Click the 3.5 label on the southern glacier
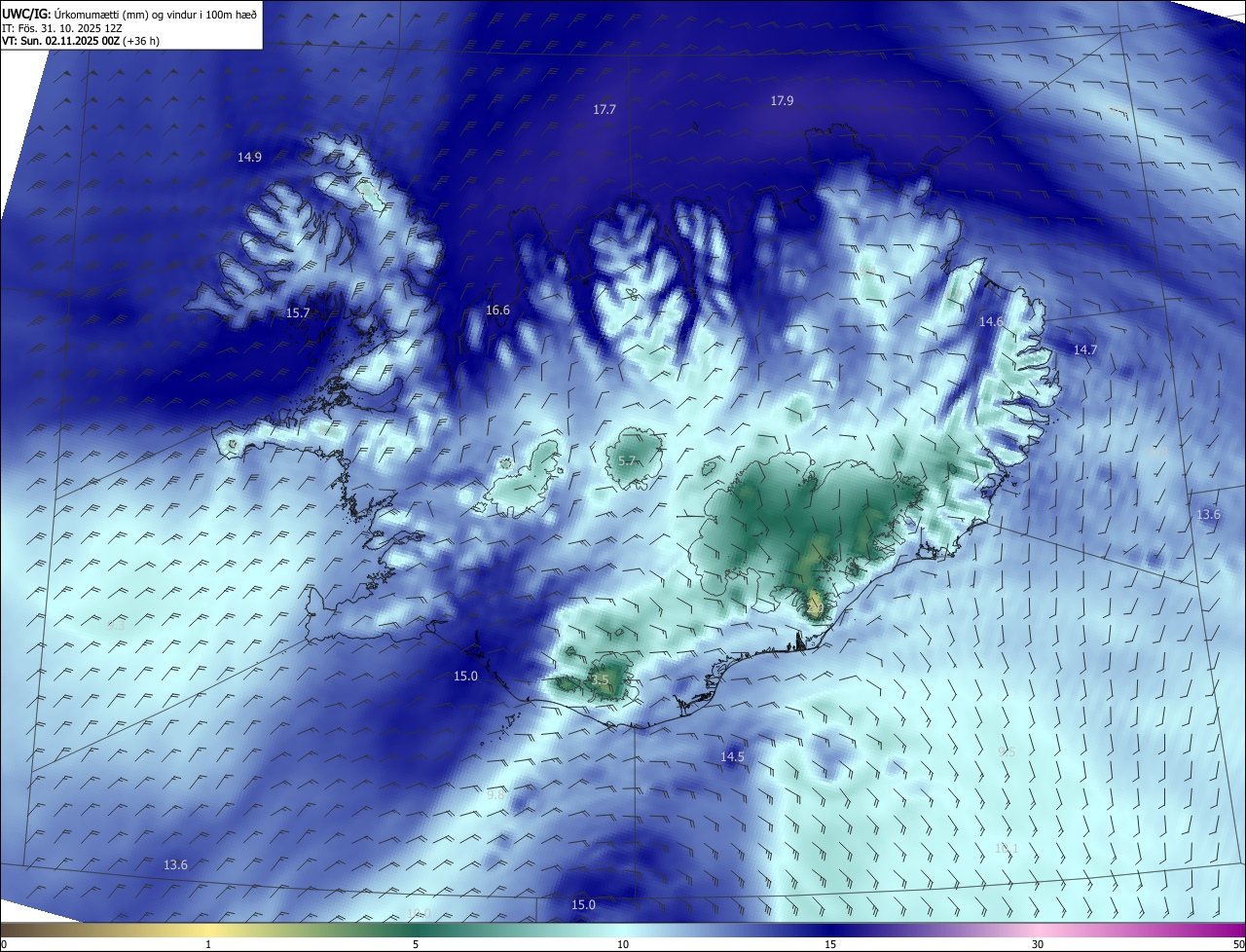 pos(600,680)
